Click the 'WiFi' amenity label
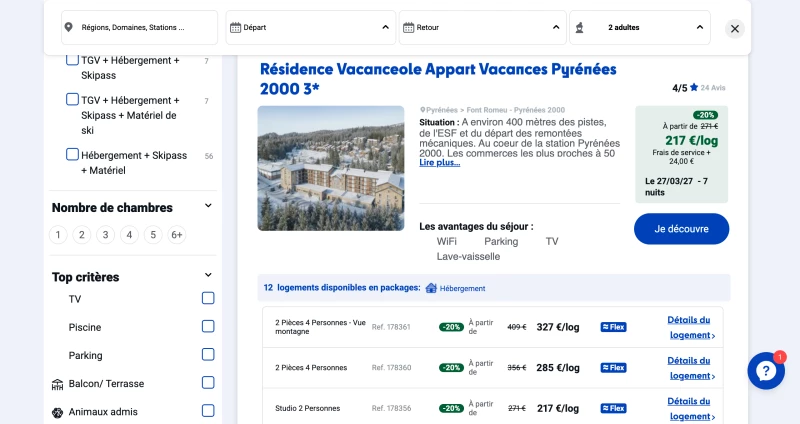 446,241
